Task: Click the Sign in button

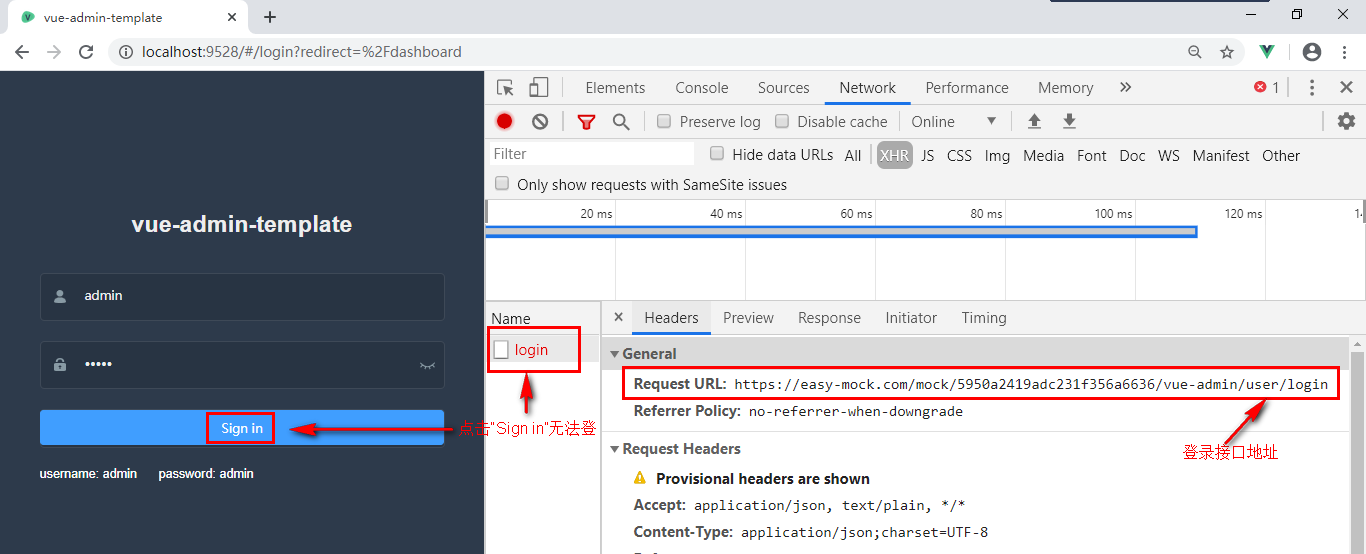Action: 242,427
